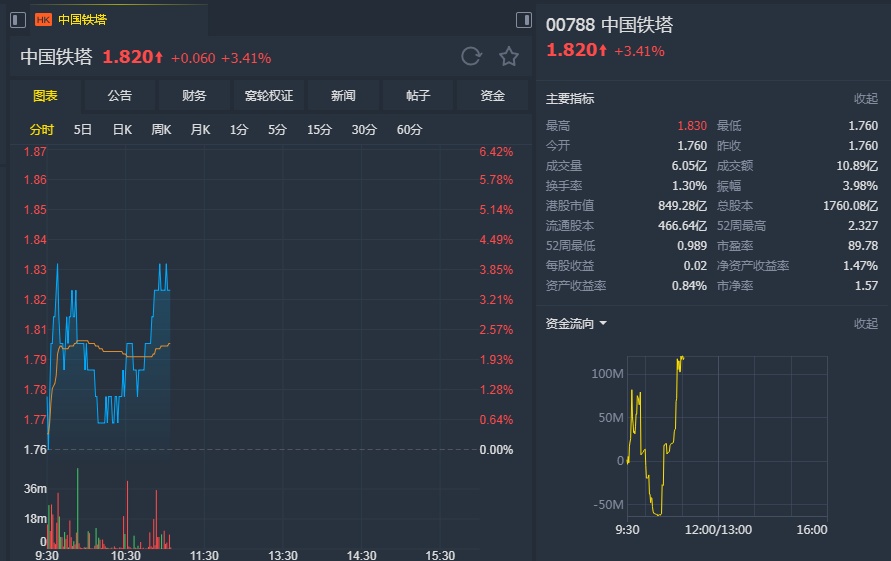Screen dimensions: 891x561
Task: Collapse the 主要指标 section
Action: (x=865, y=99)
